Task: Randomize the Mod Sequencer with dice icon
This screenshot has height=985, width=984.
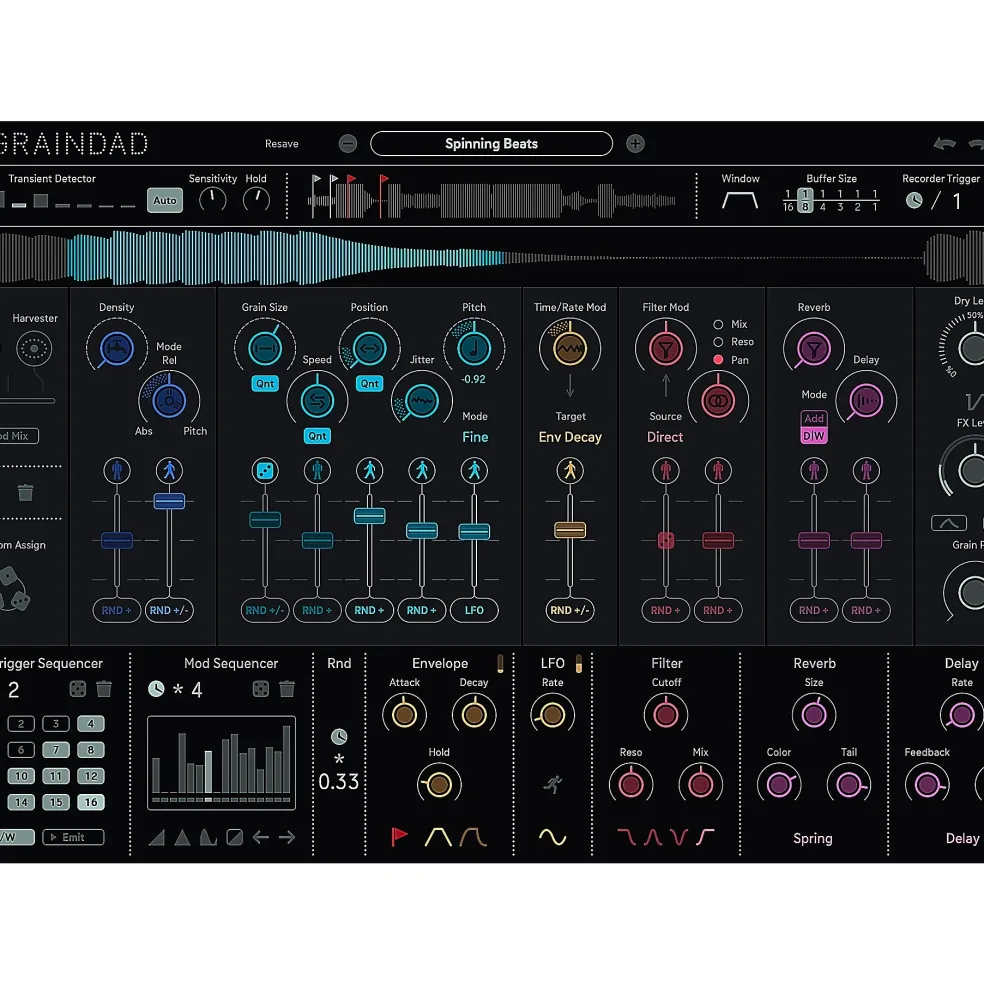Action: (x=260, y=689)
